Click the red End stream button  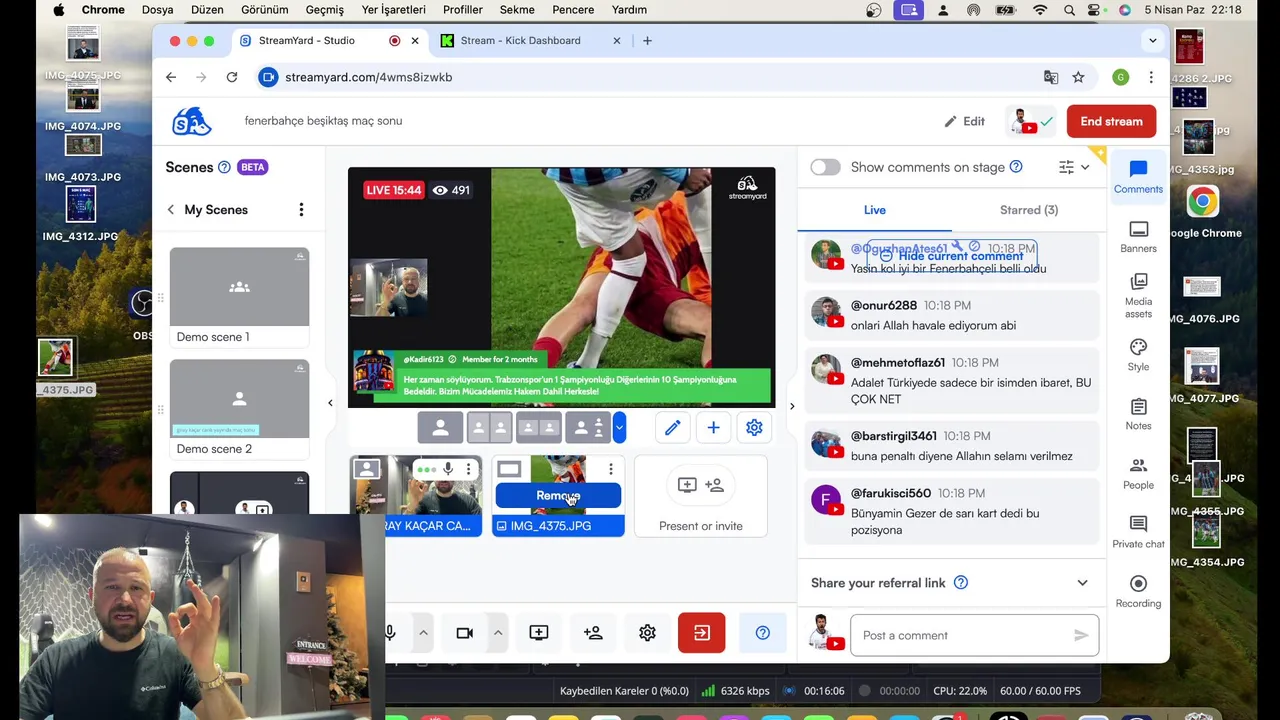[x=1111, y=121]
